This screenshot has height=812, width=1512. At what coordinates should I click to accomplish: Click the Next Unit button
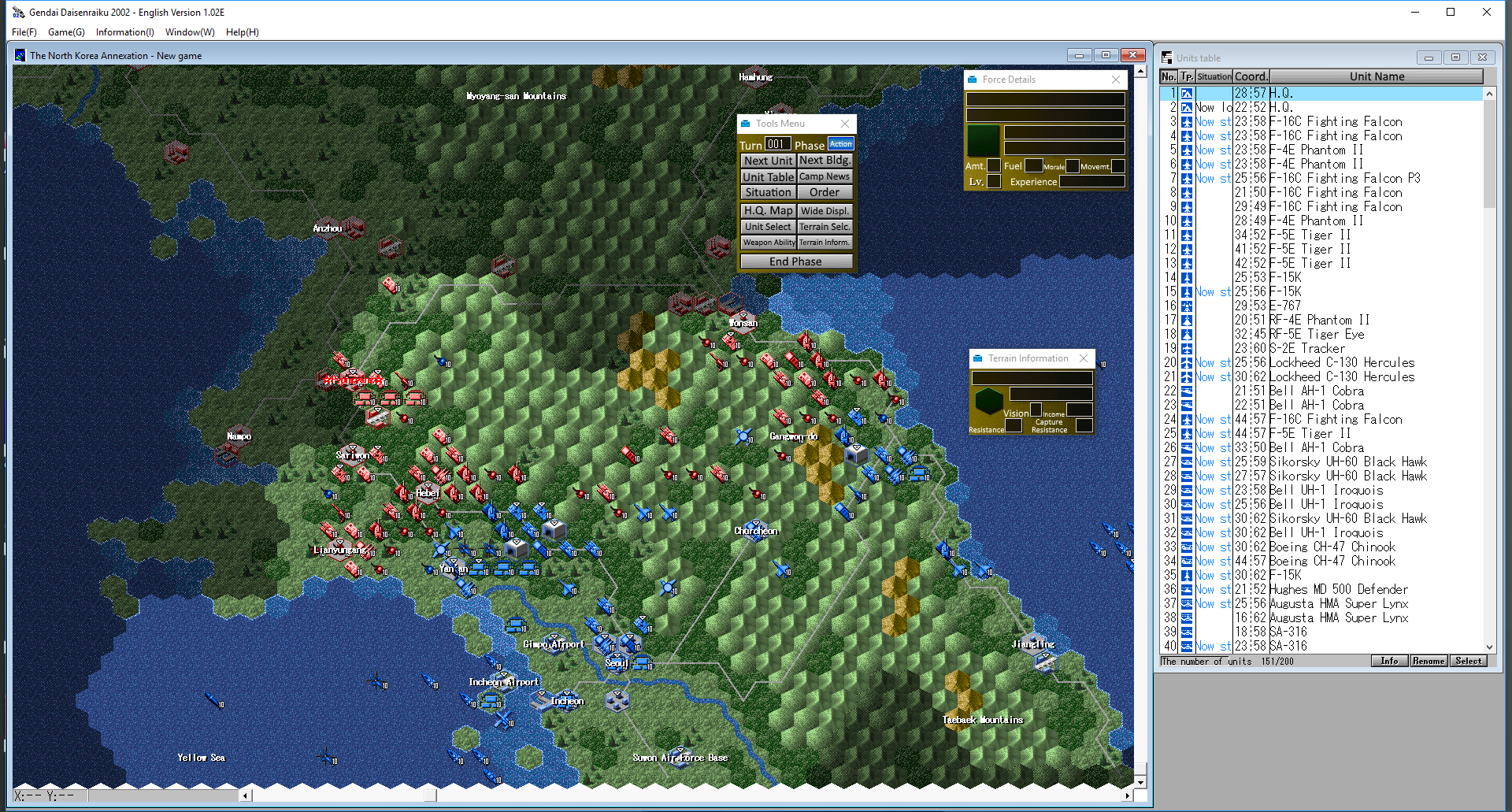768,161
